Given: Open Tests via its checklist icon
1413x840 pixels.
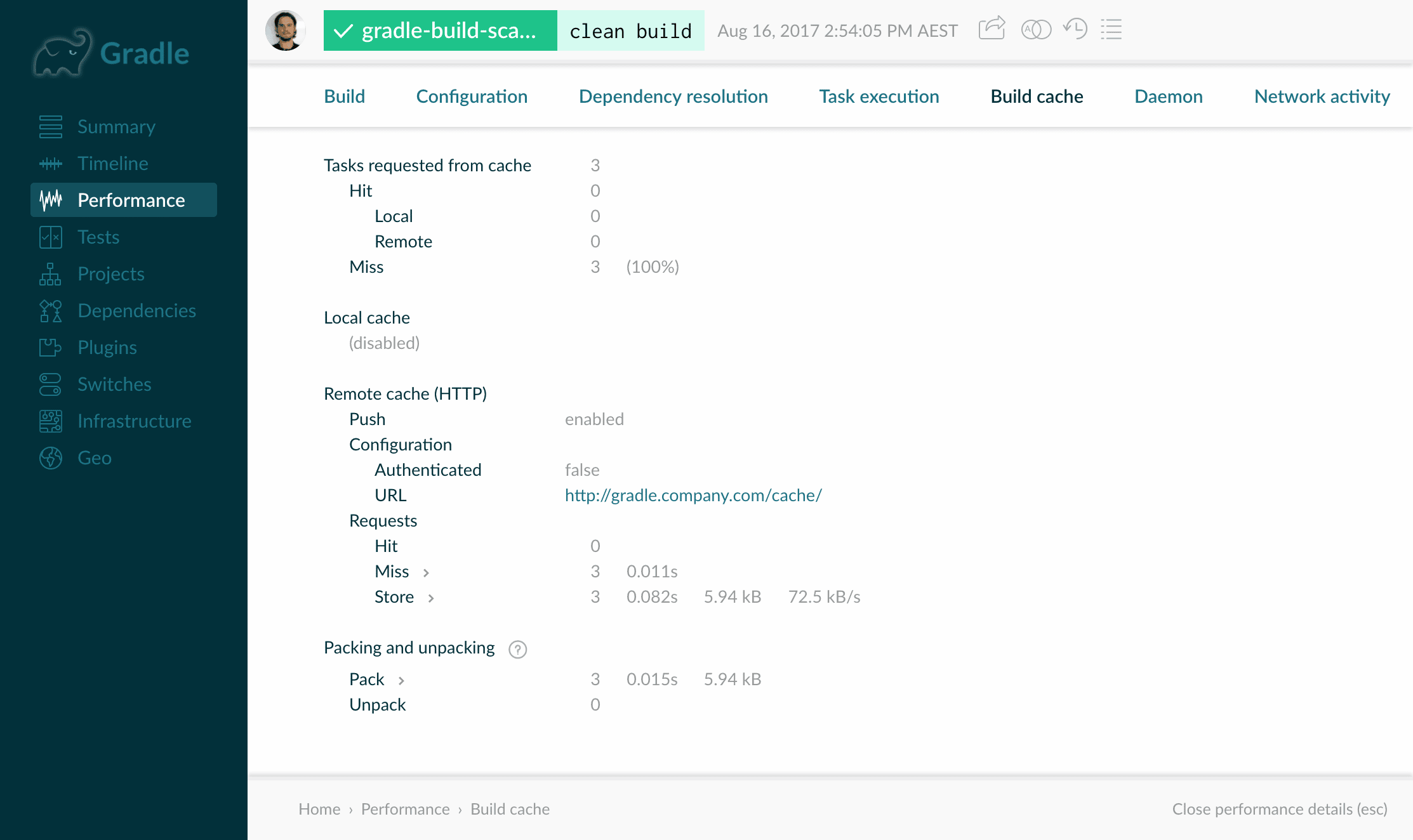Looking at the screenshot, I should coord(51,237).
